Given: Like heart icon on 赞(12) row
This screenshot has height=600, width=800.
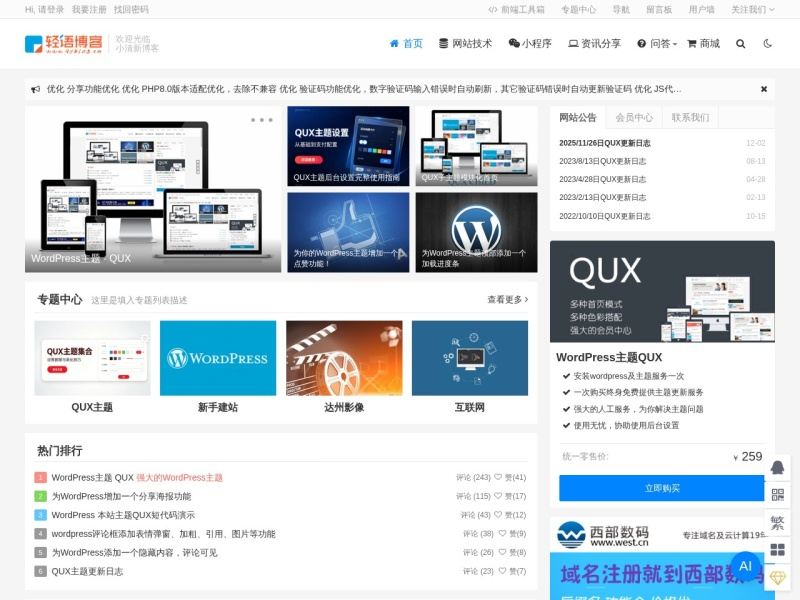Looking at the screenshot, I should (x=498, y=515).
